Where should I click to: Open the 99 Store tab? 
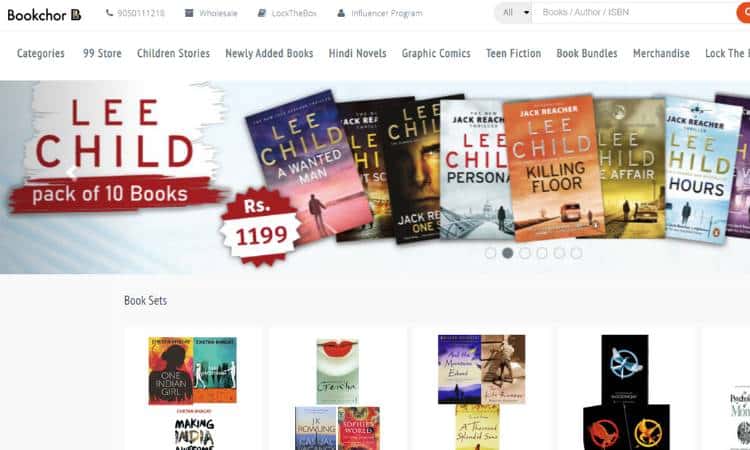click(102, 53)
